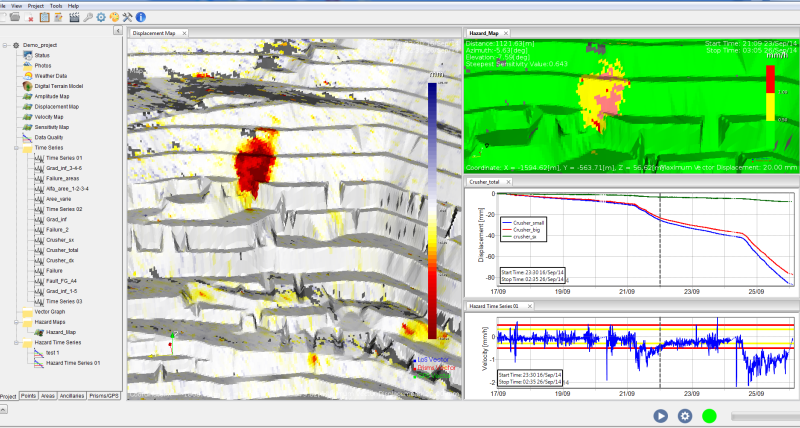
Task: Click the clipboard icon in toolbar
Action: coord(46,18)
